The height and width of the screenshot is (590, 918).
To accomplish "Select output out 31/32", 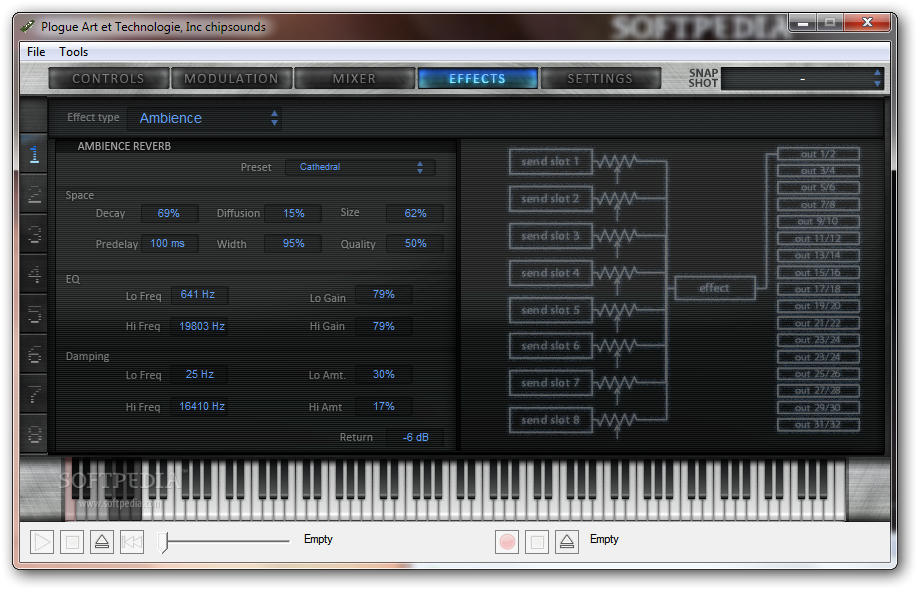I will point(818,425).
